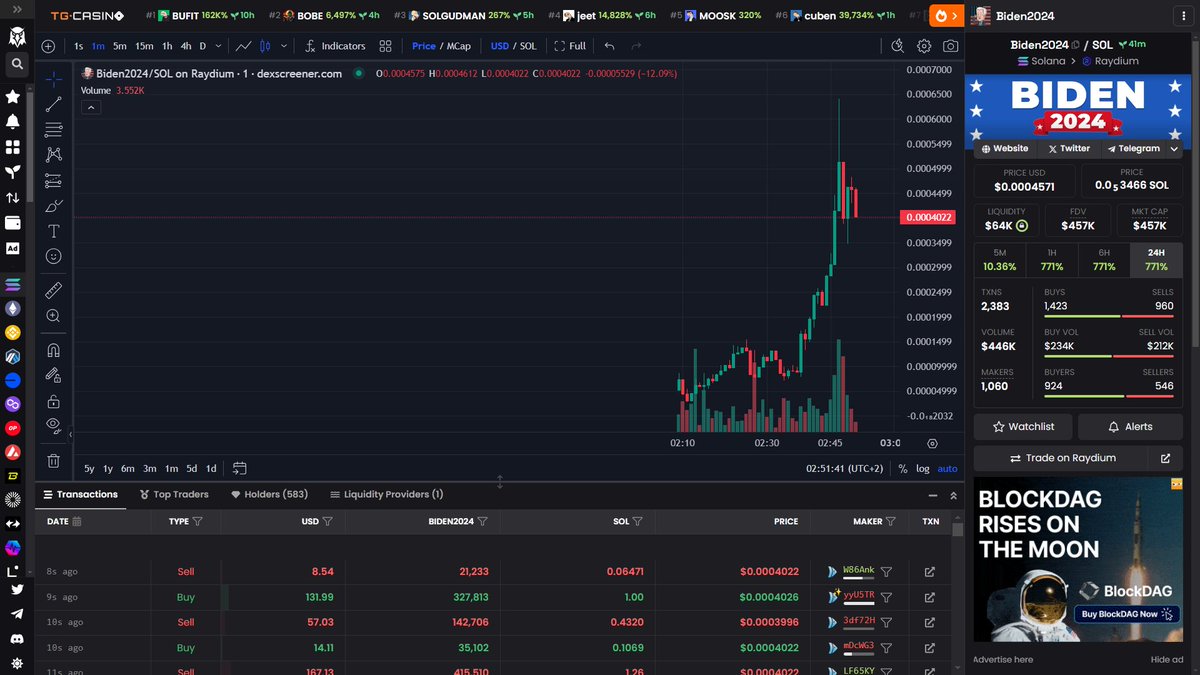Toggle stay in drawing mode
1200x675 pixels.
click(x=54, y=376)
